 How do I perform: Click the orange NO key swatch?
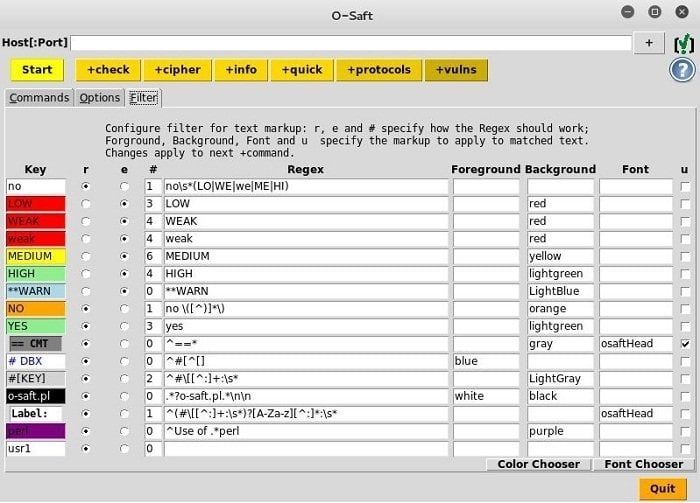click(36, 309)
